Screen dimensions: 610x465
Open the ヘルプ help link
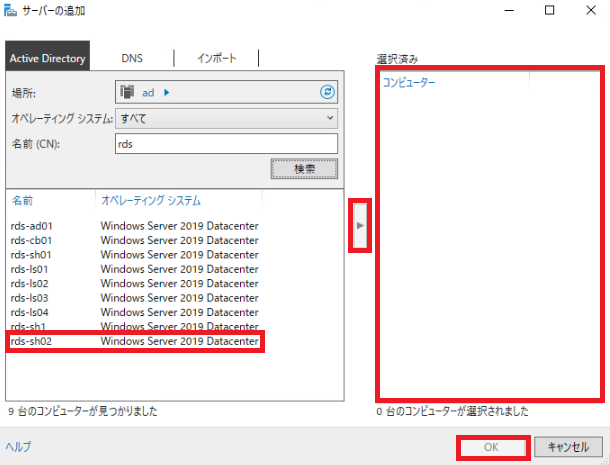pyautogui.click(x=18, y=446)
